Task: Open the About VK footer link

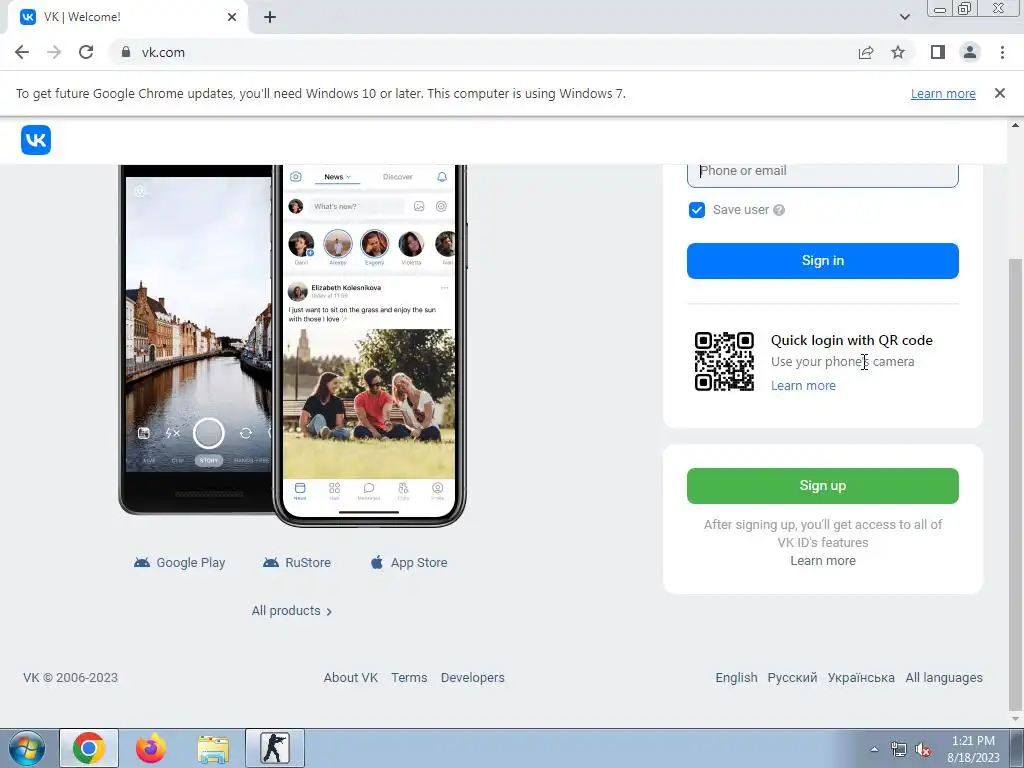Action: point(351,678)
